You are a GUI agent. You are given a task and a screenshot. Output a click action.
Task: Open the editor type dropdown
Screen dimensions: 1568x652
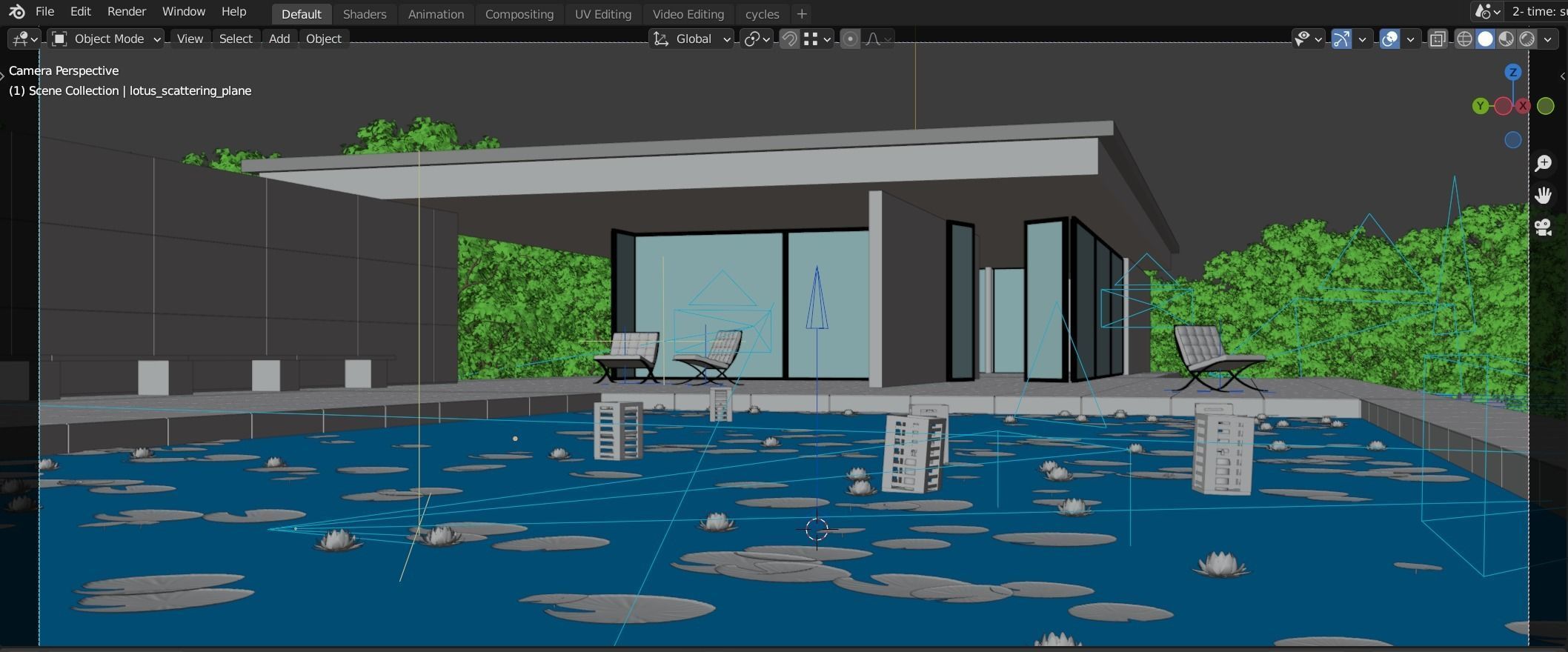(x=24, y=39)
